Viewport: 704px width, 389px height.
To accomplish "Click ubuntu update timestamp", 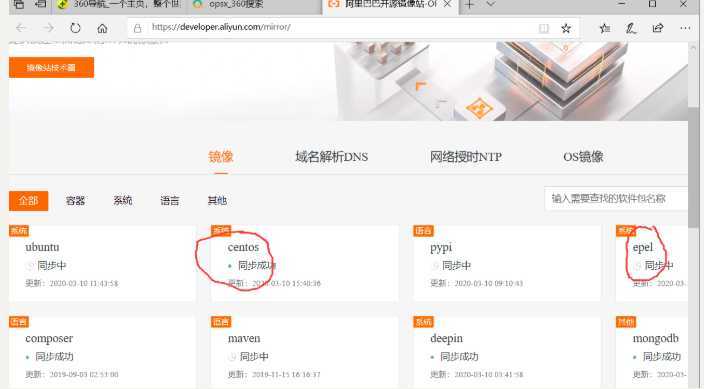I will [x=72, y=283].
